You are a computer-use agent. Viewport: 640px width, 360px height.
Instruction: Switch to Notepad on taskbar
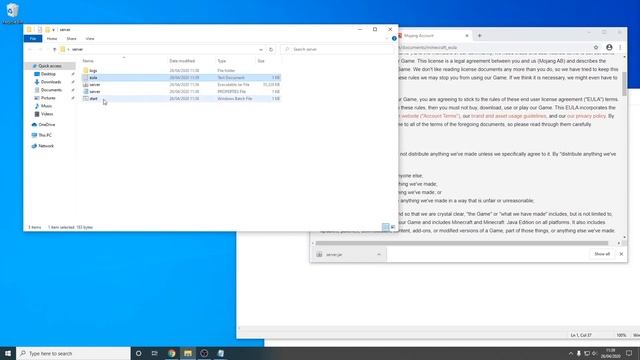220,353
